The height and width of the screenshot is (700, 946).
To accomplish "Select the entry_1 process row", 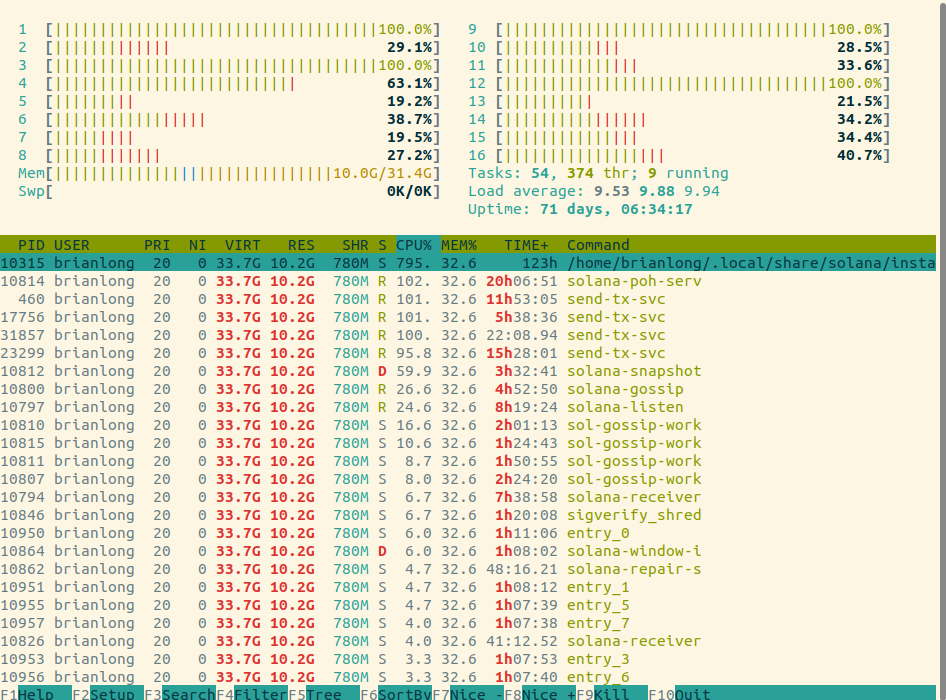I will (468, 587).
